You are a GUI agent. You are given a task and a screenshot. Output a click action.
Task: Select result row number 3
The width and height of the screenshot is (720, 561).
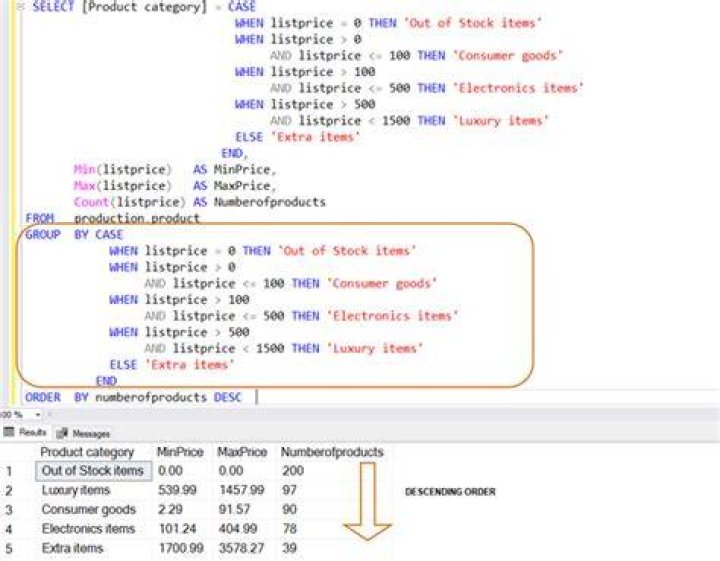point(9,510)
